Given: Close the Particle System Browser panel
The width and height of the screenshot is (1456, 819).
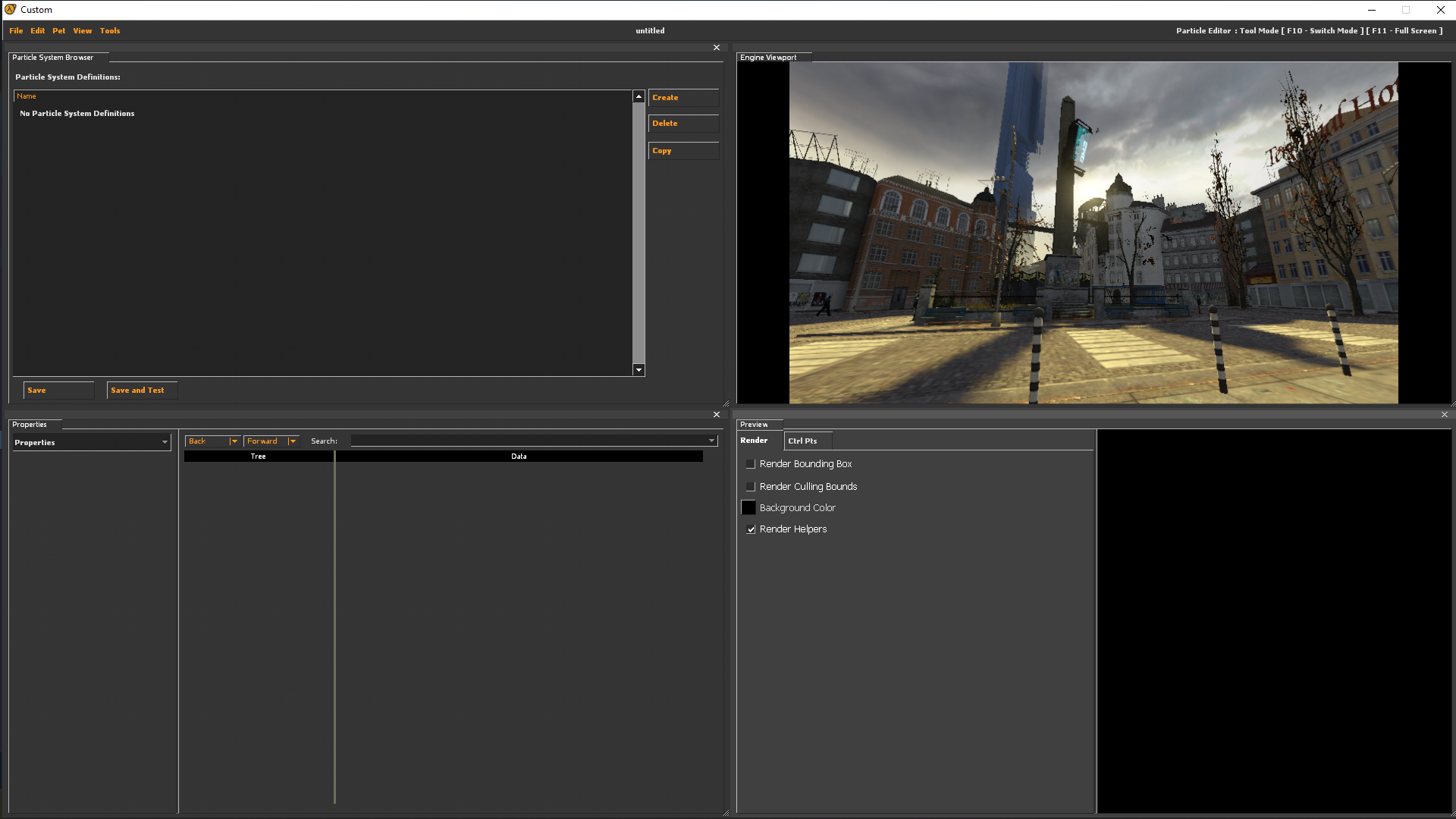Looking at the screenshot, I should 717,48.
